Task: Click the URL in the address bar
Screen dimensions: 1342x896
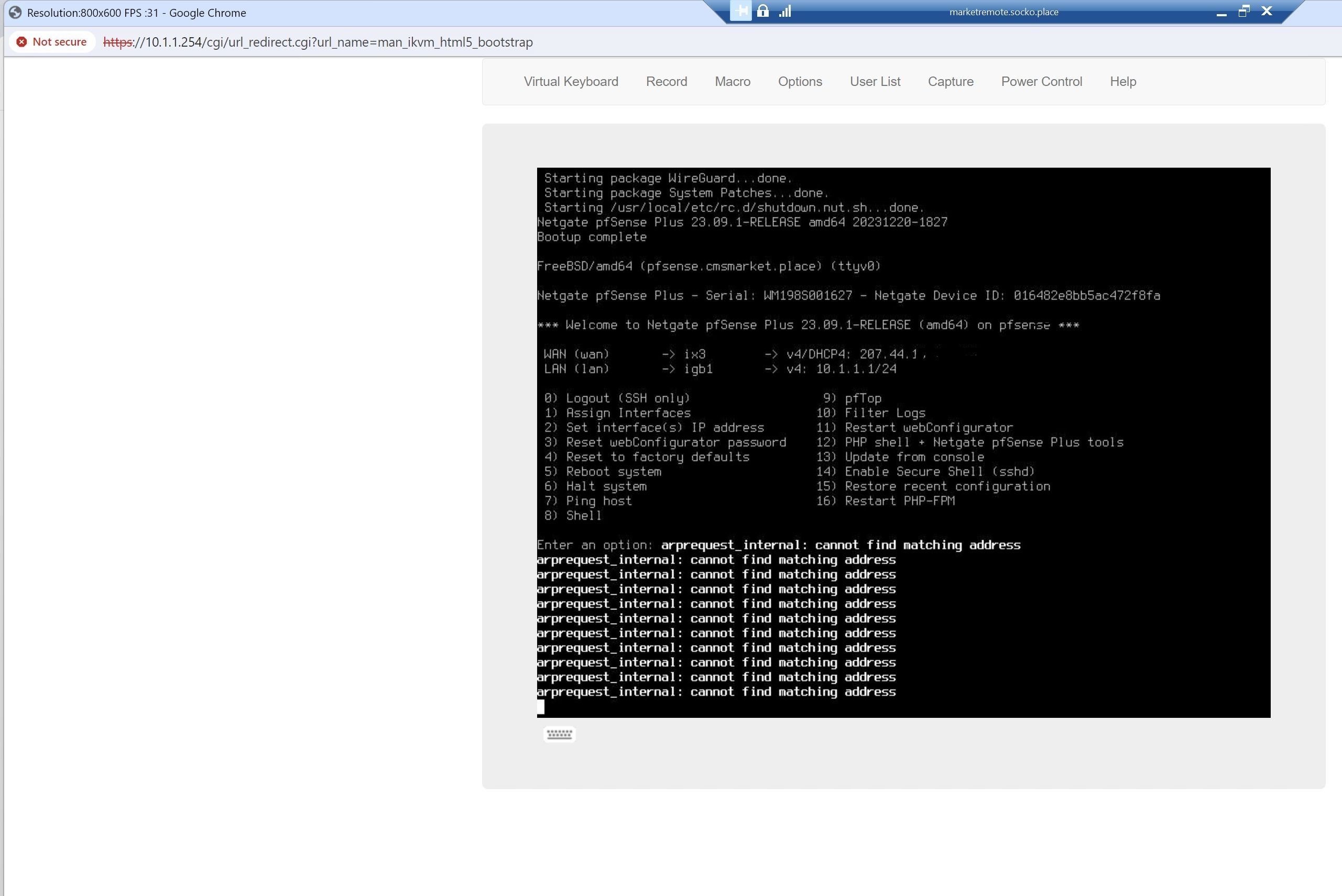Action: 318,42
